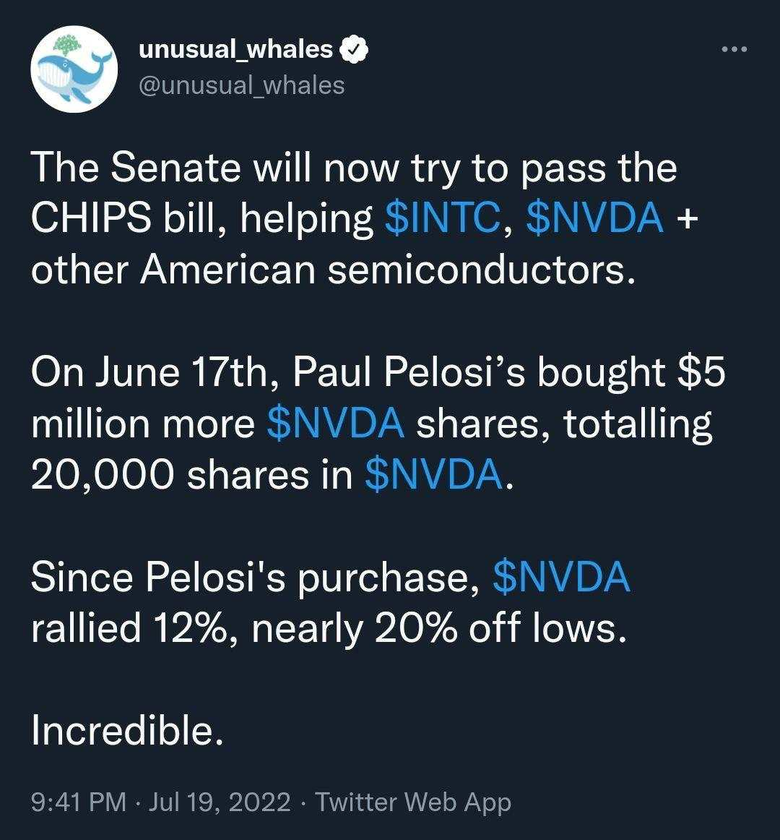The image size is (780, 840).
Task: Open the three-dot more options menu
Action: (734, 49)
